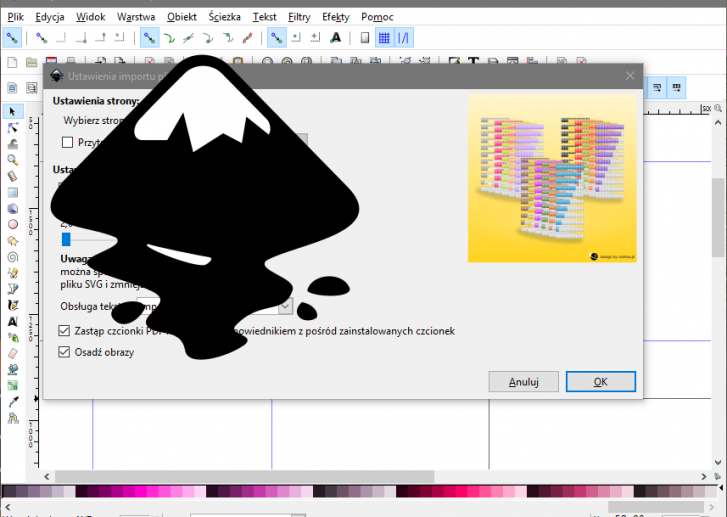Viewport: 727px width, 517px height.
Task: Select the Zoom magnifier tool in toolbox
Action: pos(13,160)
